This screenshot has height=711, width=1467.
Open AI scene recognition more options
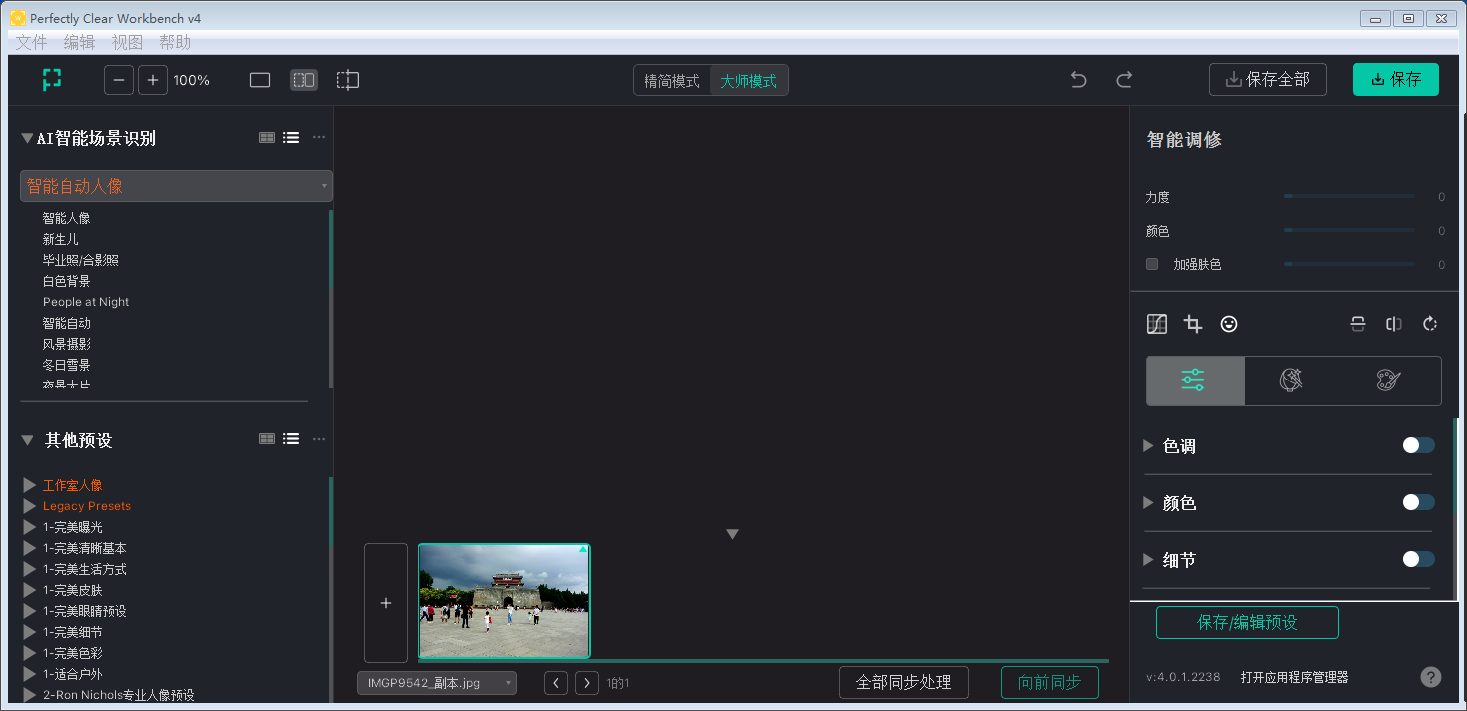coord(319,138)
